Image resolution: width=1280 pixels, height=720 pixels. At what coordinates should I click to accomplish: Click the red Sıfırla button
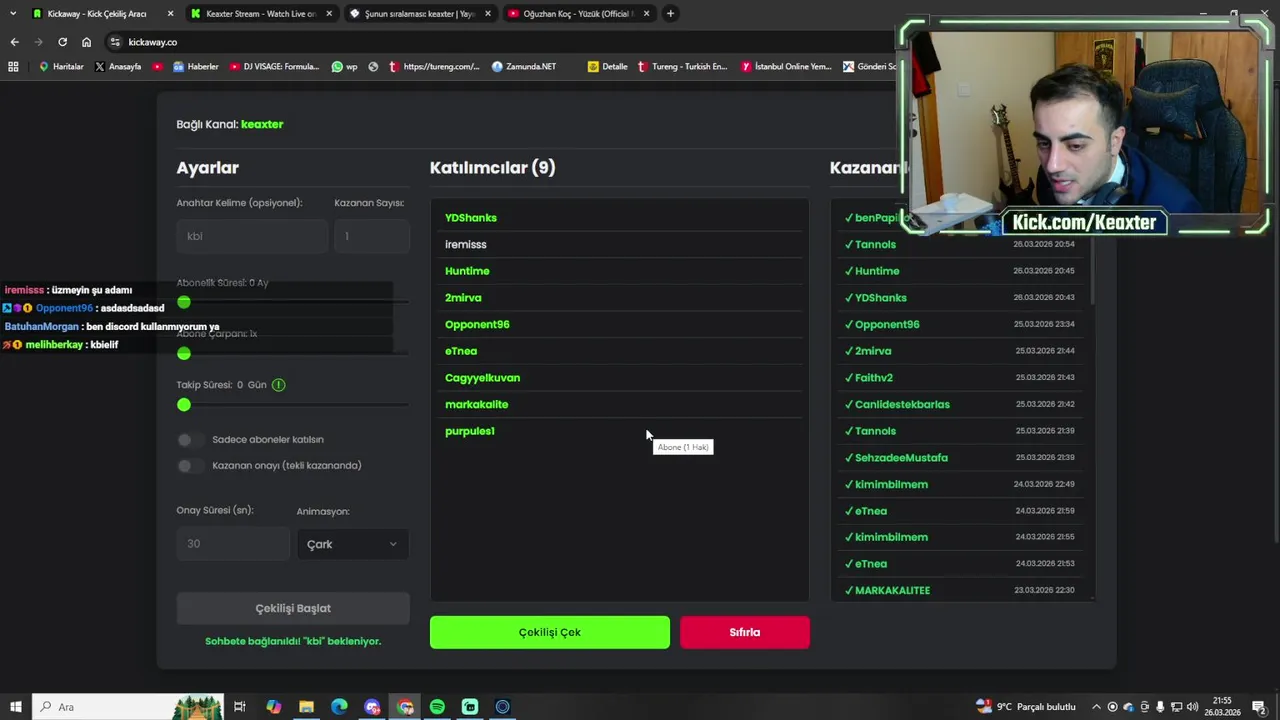(745, 633)
